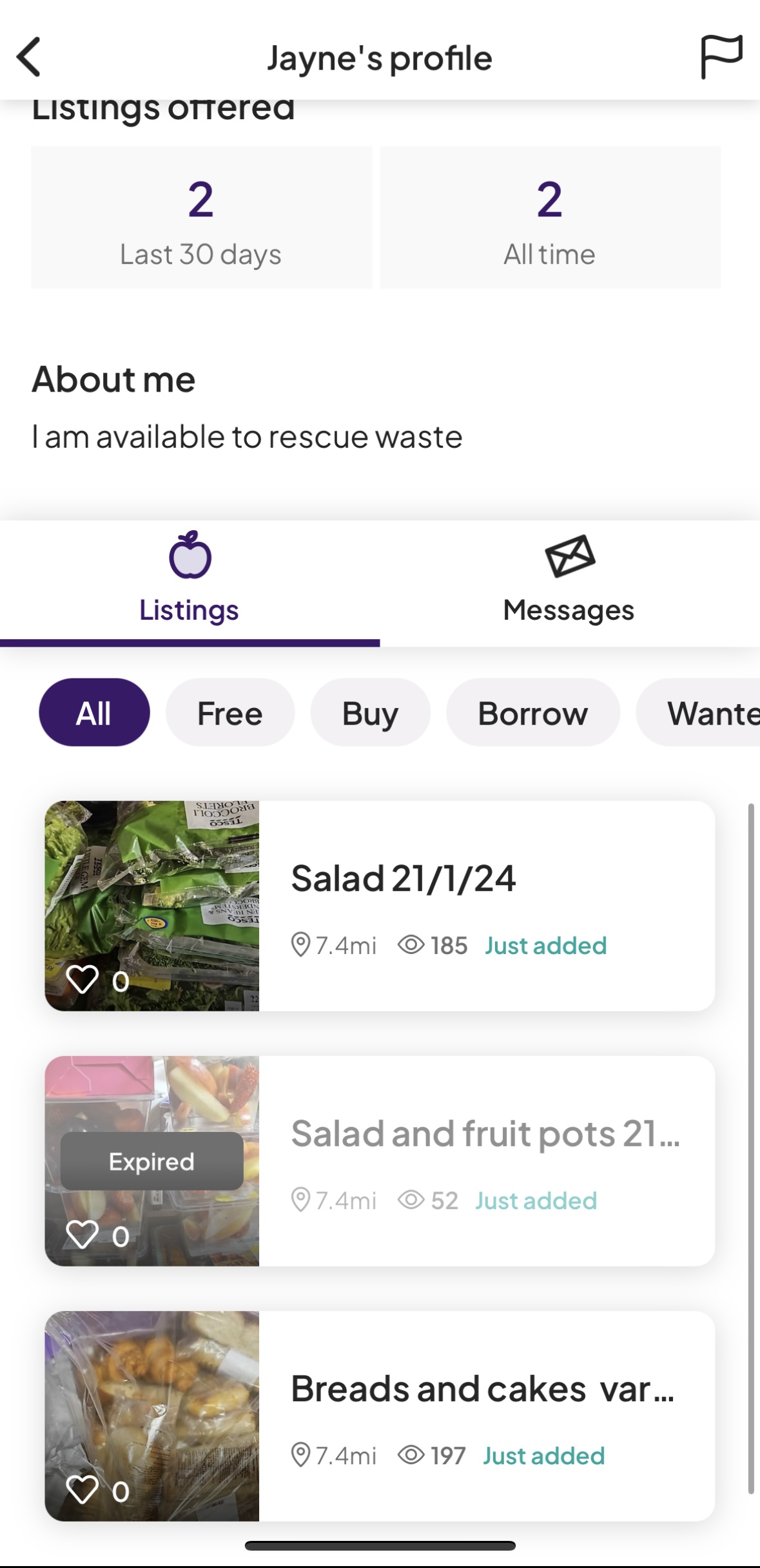Select the Free filter chip

coord(229,712)
